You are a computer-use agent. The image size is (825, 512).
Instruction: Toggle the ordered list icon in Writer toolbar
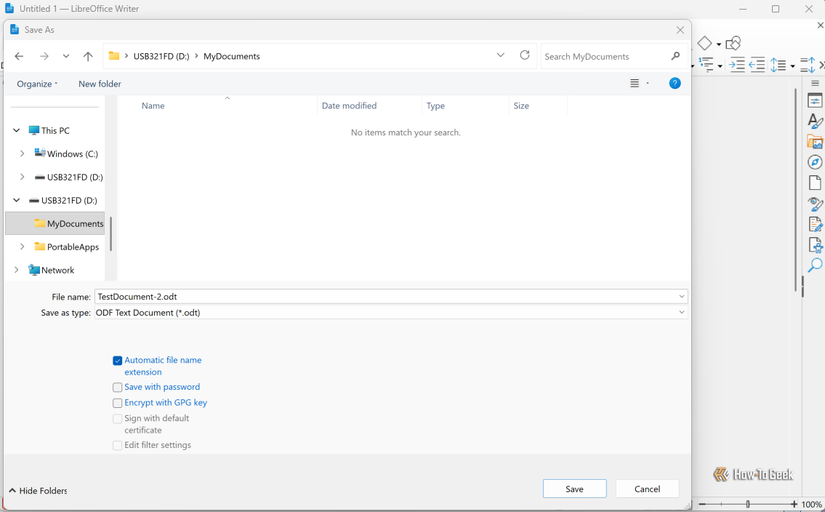[706, 65]
